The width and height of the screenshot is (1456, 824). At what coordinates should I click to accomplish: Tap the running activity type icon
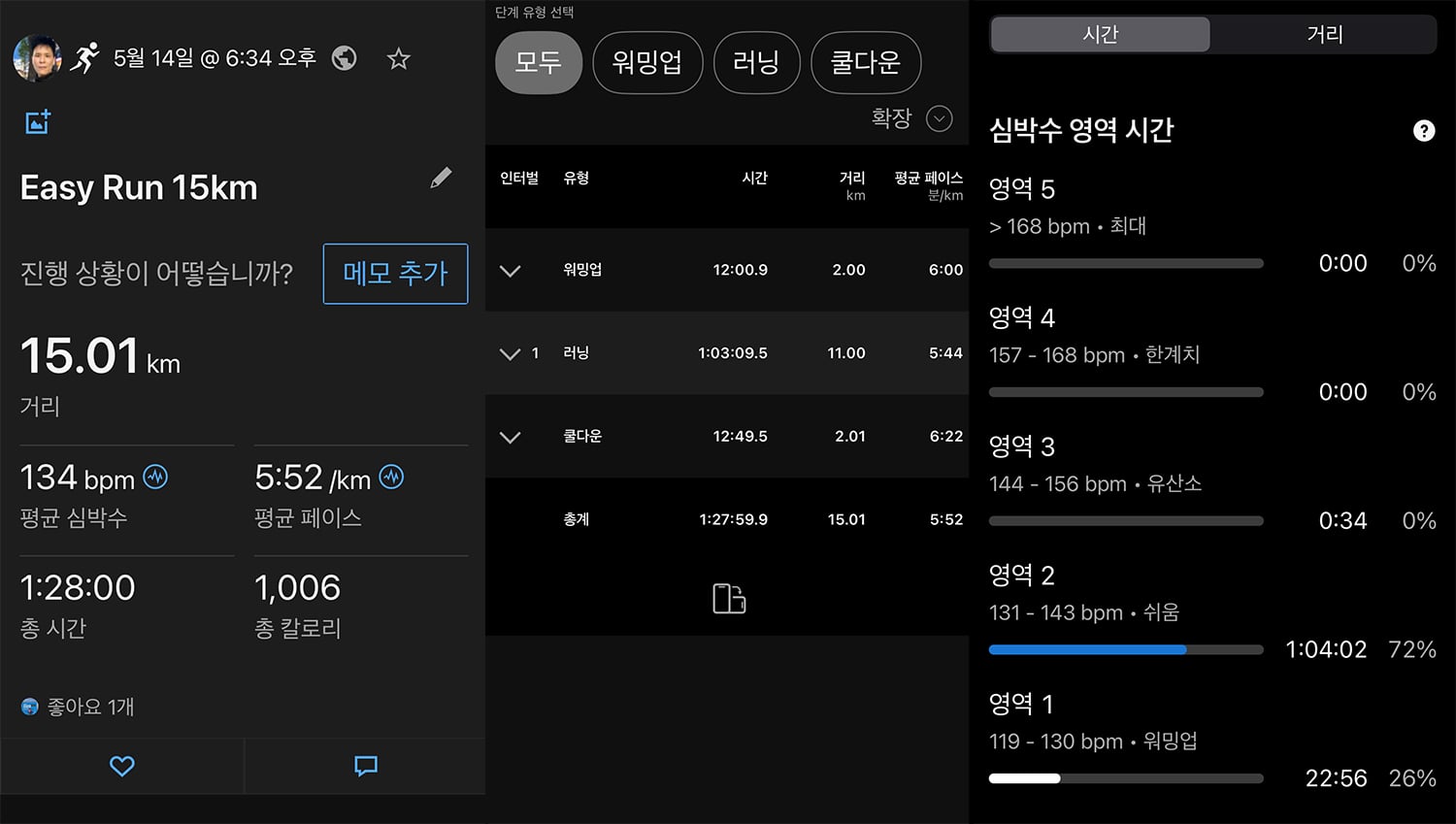pyautogui.click(x=85, y=58)
